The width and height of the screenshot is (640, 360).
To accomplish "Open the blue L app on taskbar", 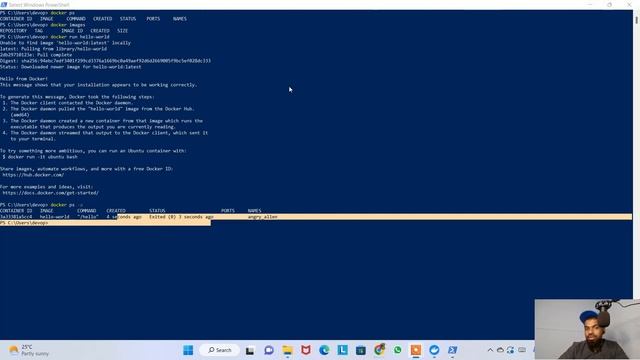I will coord(342,350).
